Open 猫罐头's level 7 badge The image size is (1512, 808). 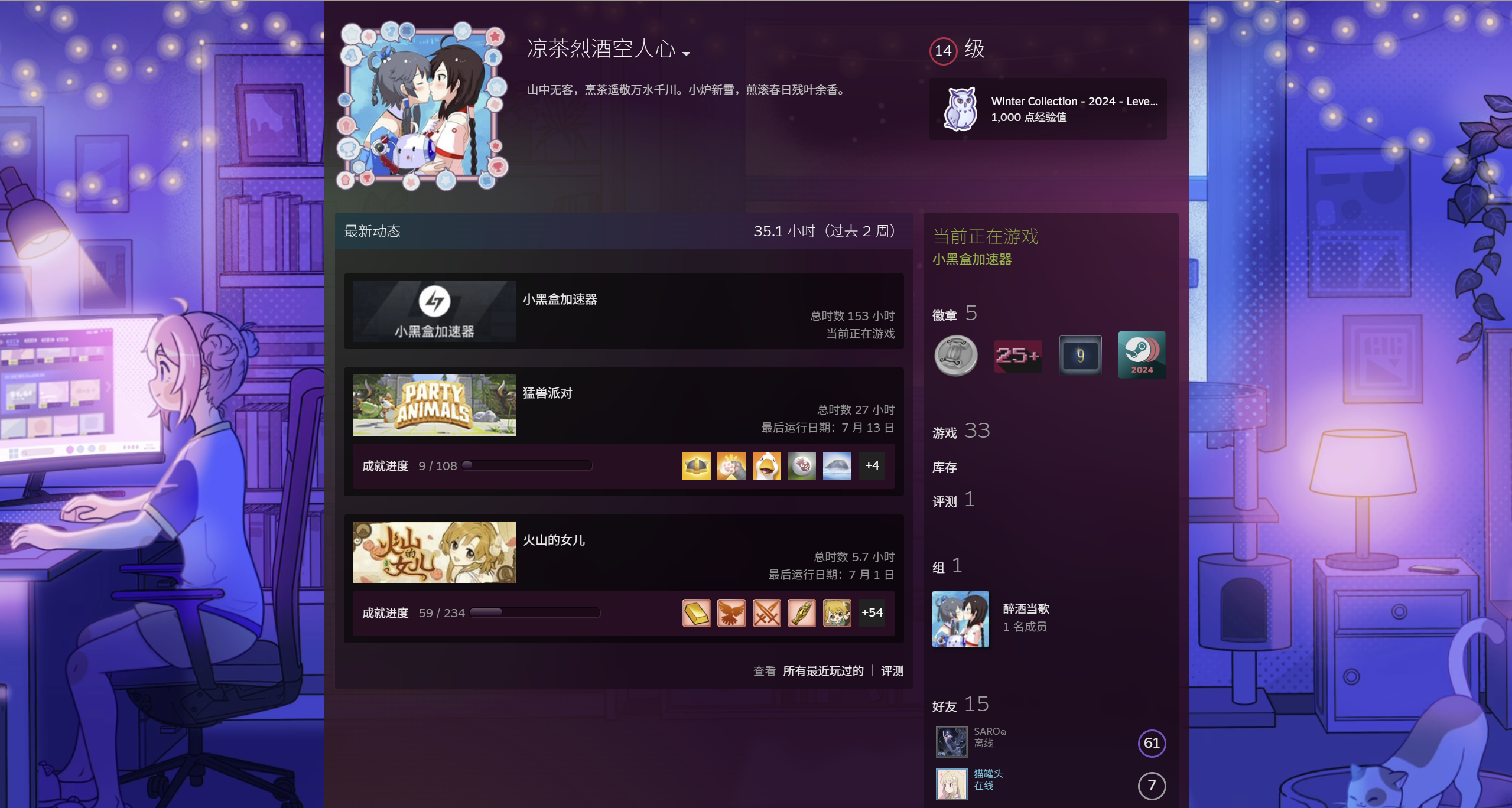[1152, 786]
